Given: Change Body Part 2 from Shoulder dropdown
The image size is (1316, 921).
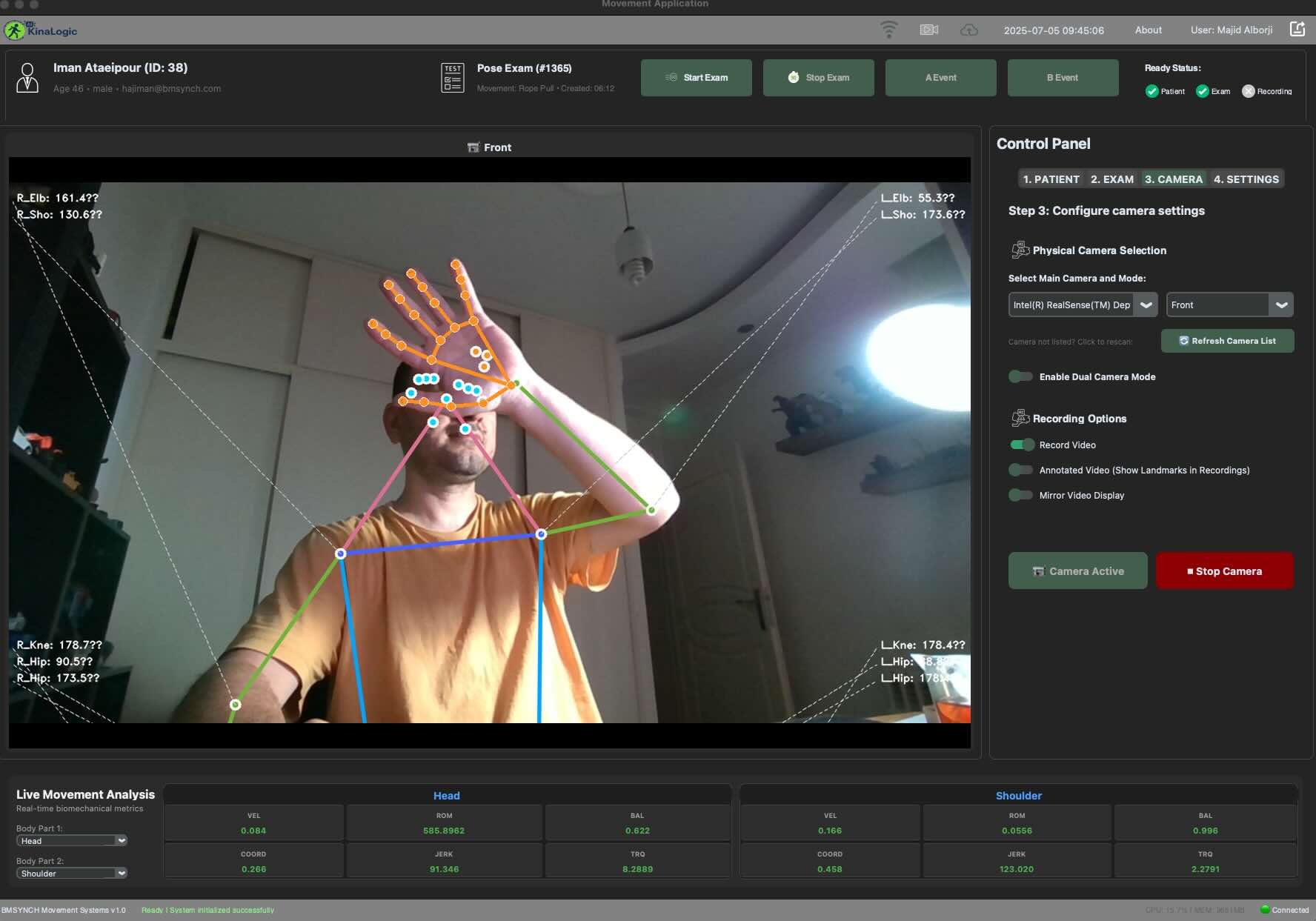Looking at the screenshot, I should click(x=71, y=873).
